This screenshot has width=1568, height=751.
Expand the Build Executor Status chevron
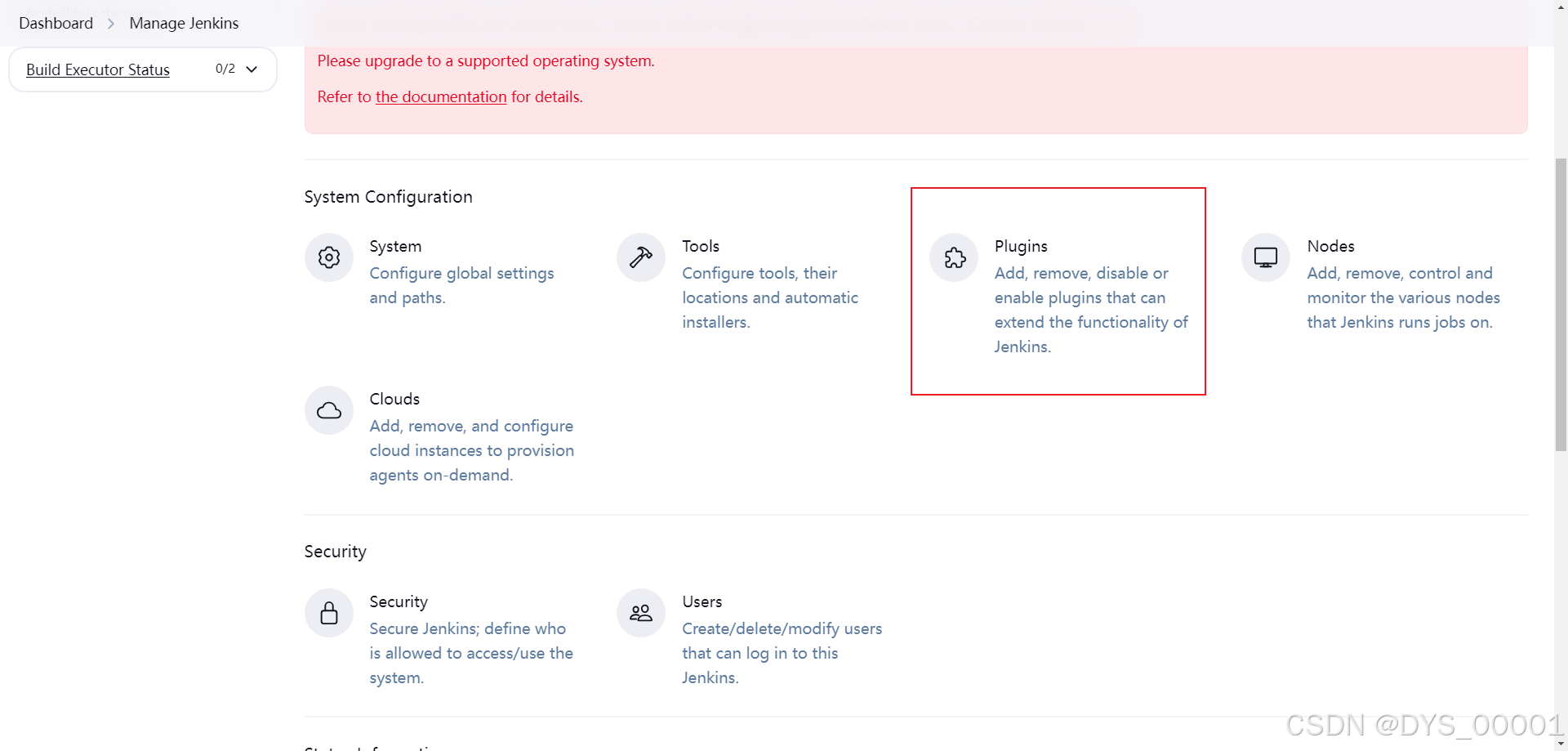point(252,69)
